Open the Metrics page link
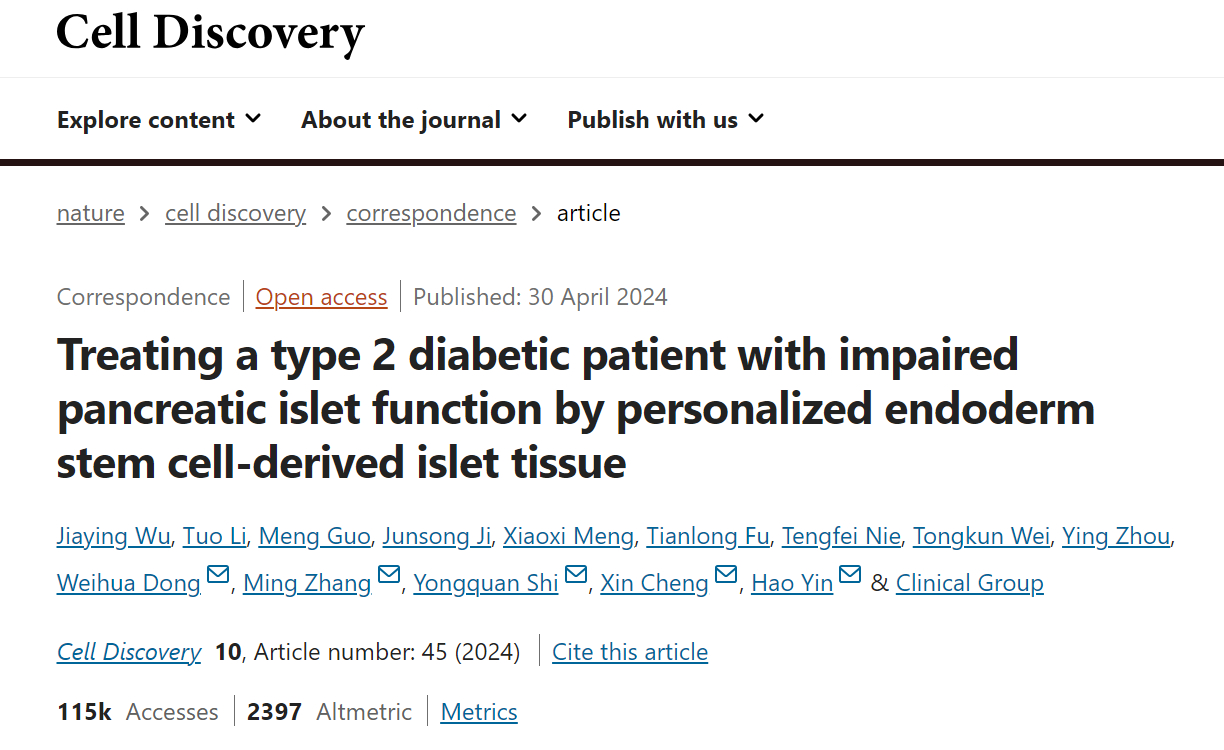Viewport: 1224px width, 750px height. (x=479, y=712)
